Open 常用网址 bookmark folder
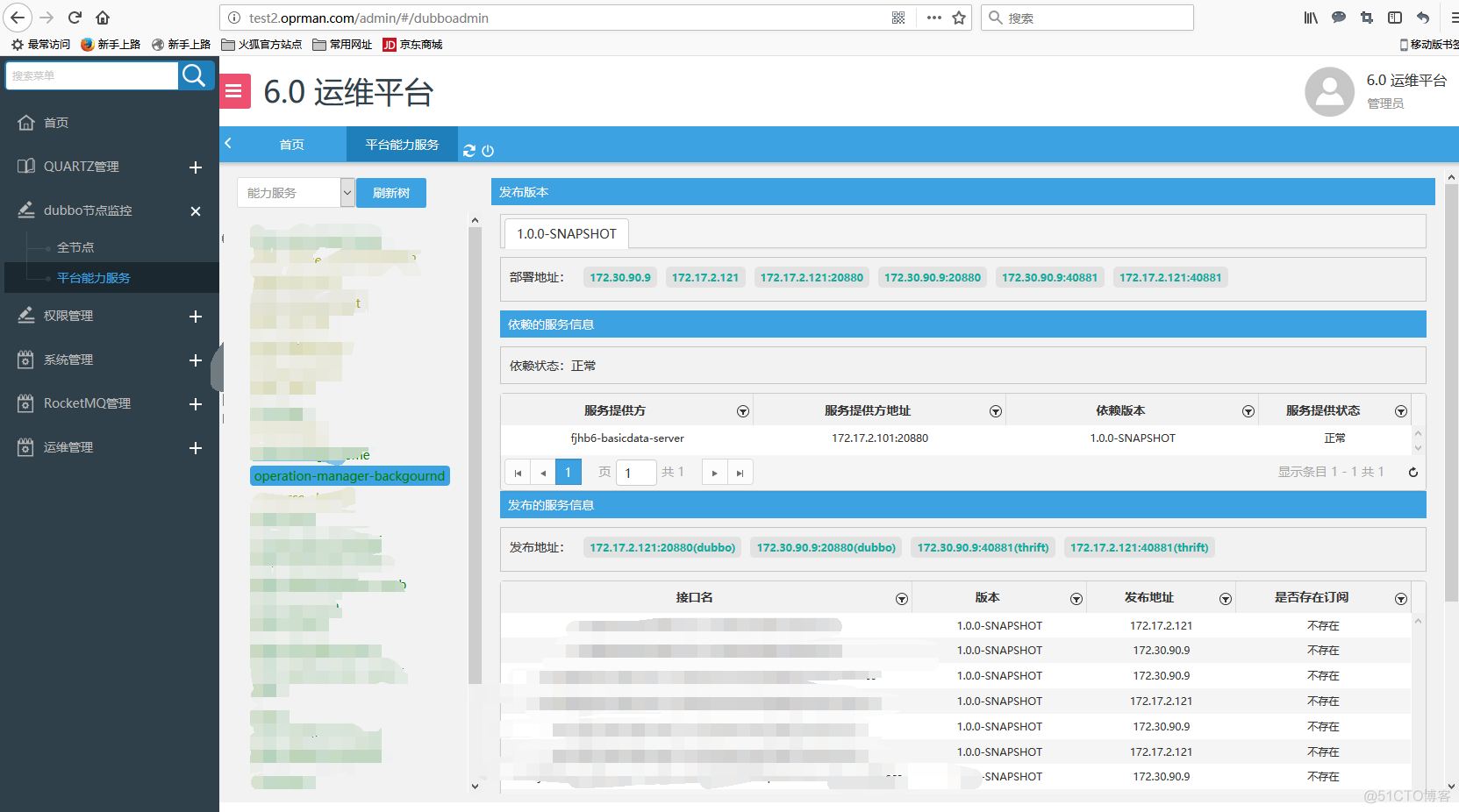 342,45
